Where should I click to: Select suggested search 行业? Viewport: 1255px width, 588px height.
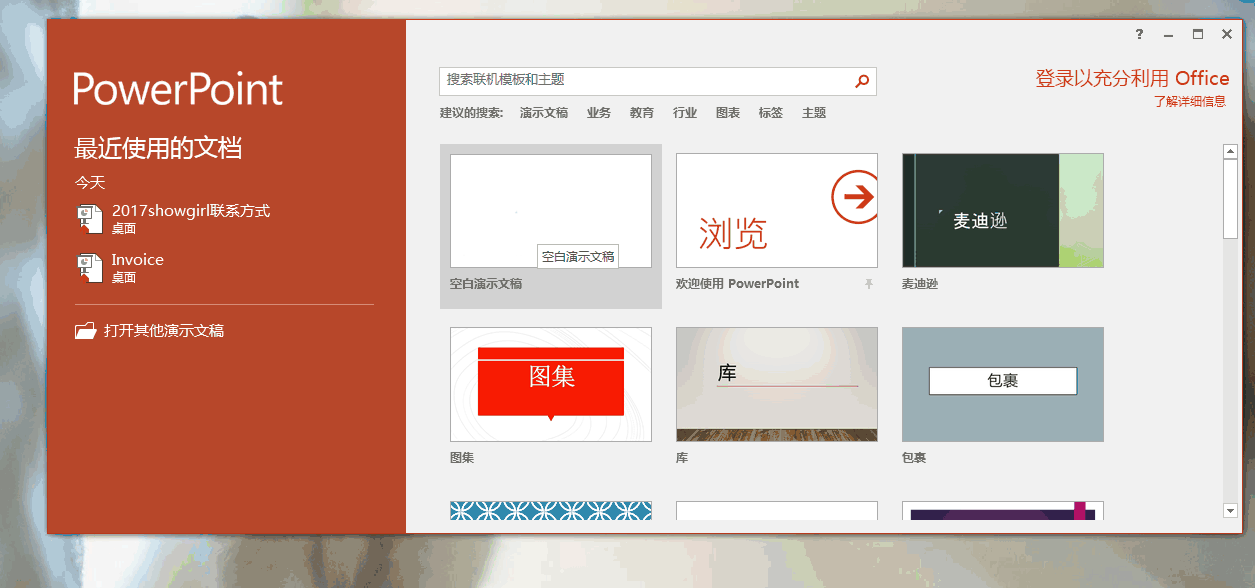pos(685,113)
